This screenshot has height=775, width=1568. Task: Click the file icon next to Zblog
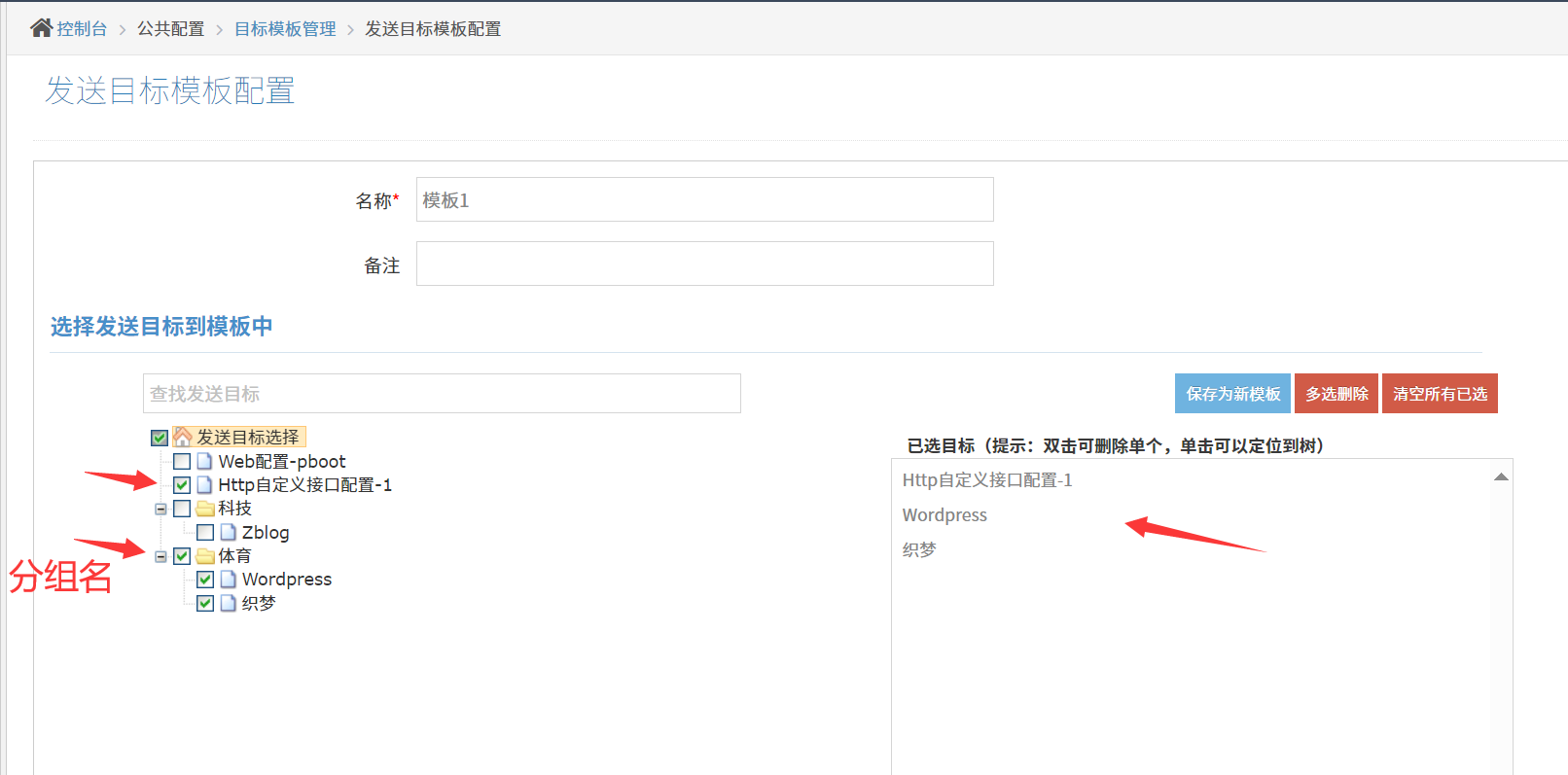pos(229,532)
